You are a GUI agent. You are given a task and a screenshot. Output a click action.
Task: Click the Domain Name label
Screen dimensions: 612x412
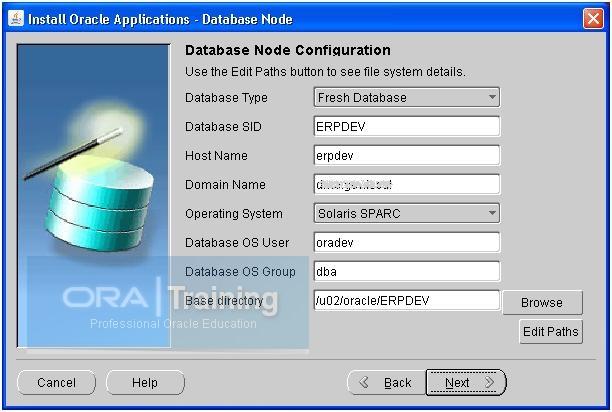(x=225, y=185)
